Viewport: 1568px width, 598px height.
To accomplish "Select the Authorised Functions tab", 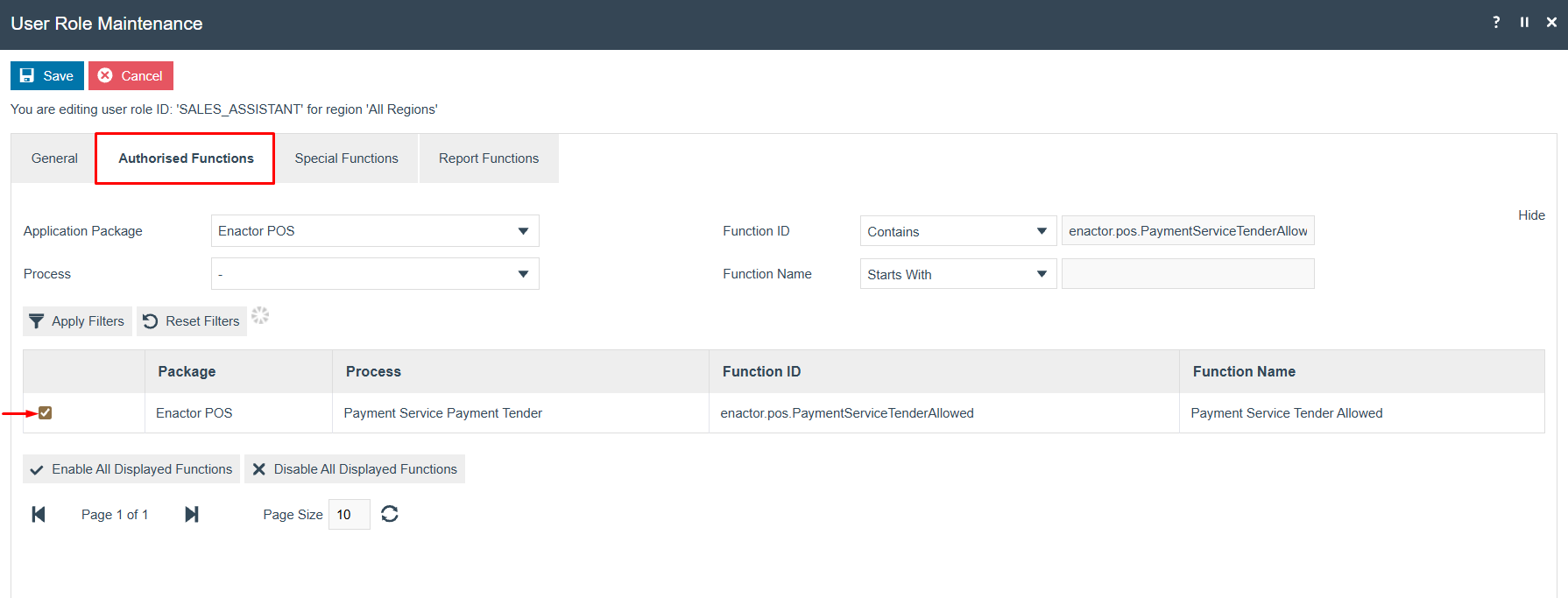I will (186, 158).
